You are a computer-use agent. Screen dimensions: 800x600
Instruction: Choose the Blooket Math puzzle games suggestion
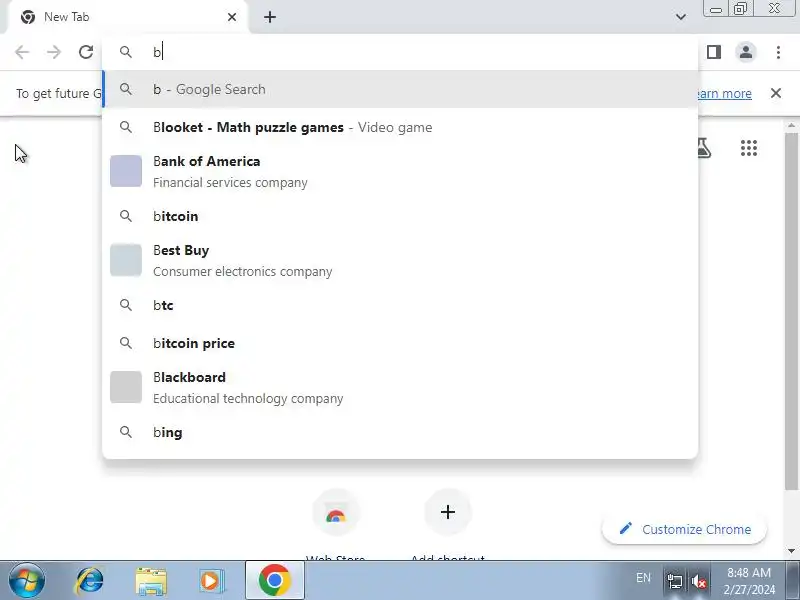click(401, 127)
